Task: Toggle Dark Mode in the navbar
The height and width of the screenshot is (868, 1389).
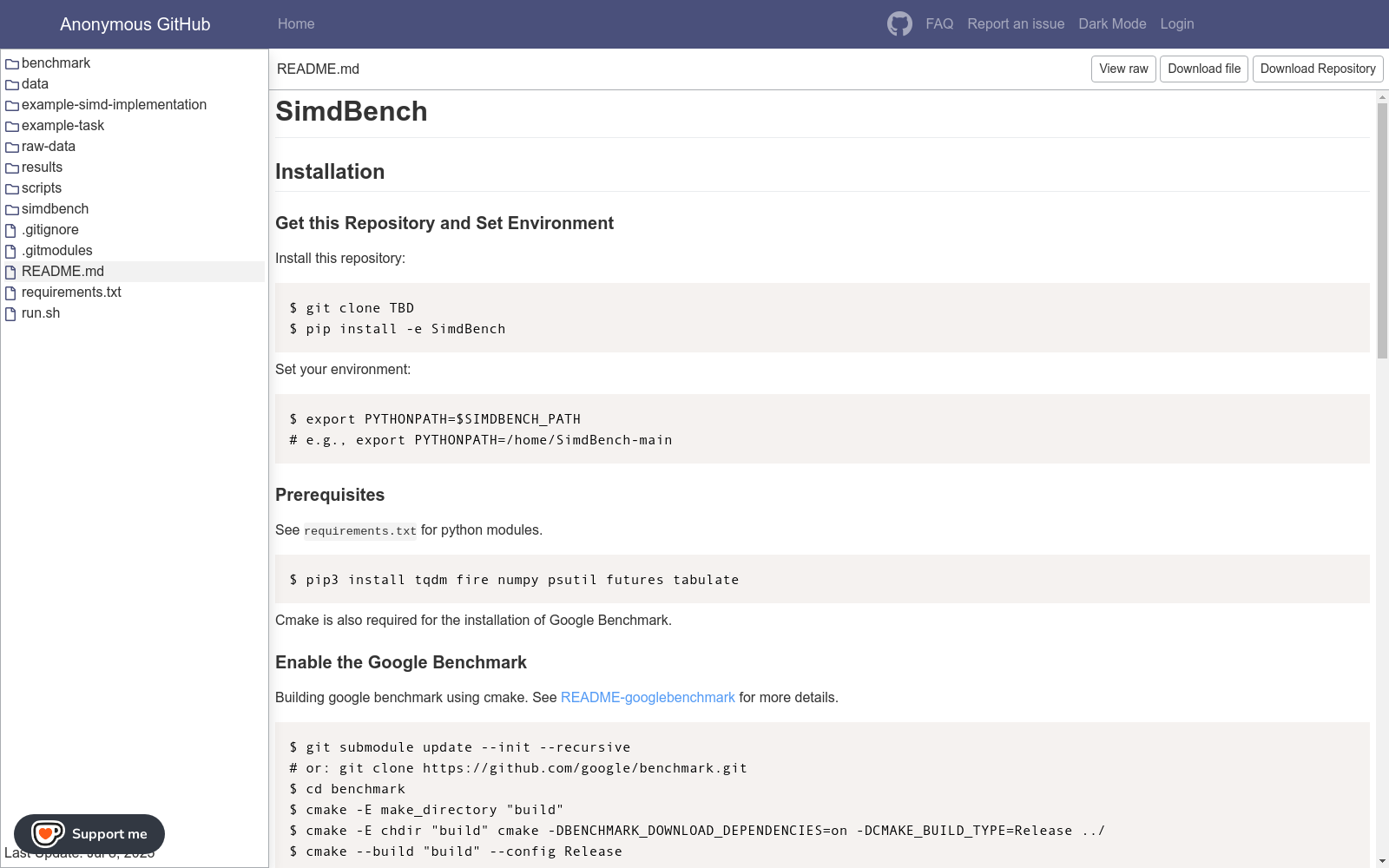Action: [1112, 24]
